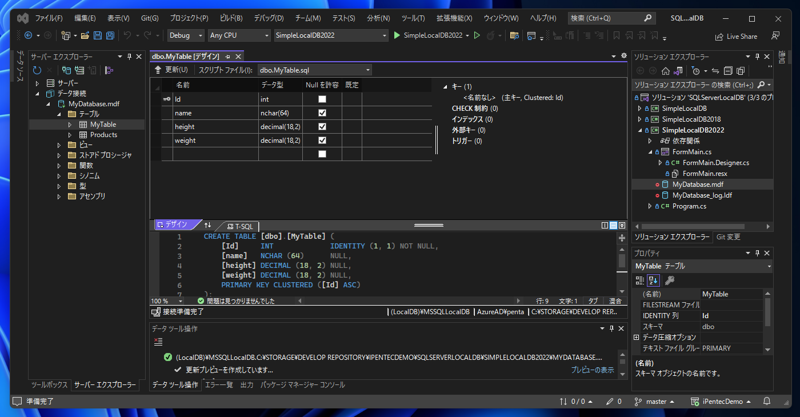The height and width of the screenshot is (417, 800).
Task: Click the master branch in status bar
Action: [x=654, y=401]
